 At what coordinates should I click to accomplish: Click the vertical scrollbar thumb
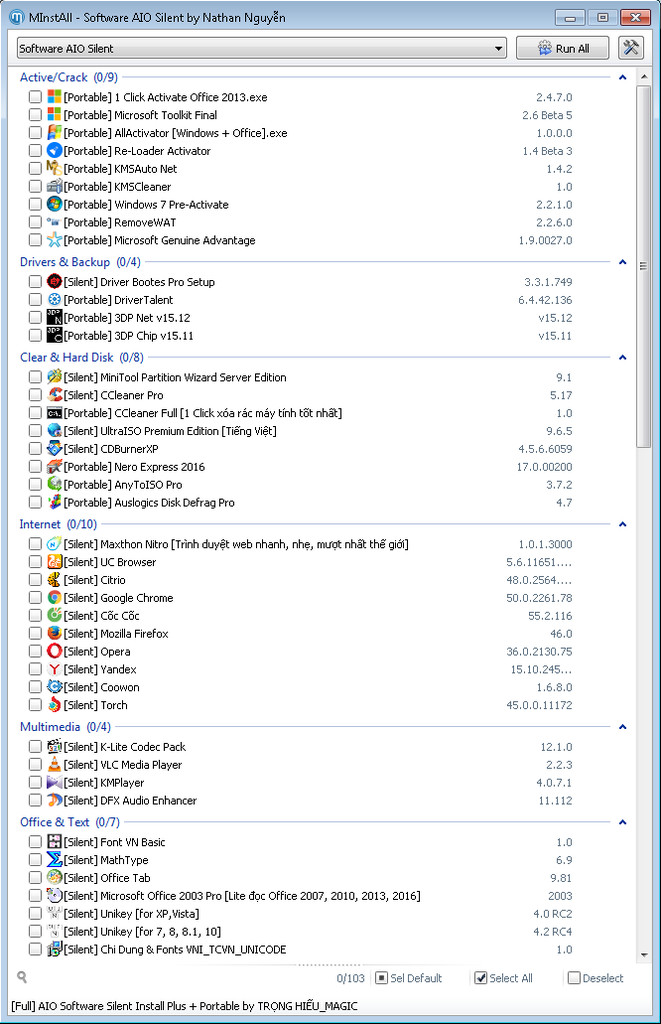click(x=644, y=266)
